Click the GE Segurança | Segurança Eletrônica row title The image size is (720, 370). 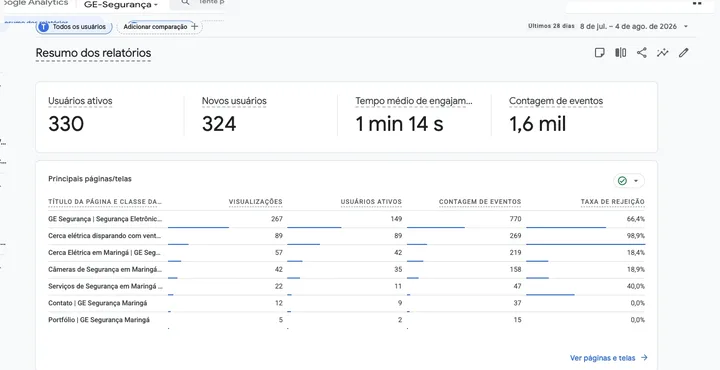point(105,219)
